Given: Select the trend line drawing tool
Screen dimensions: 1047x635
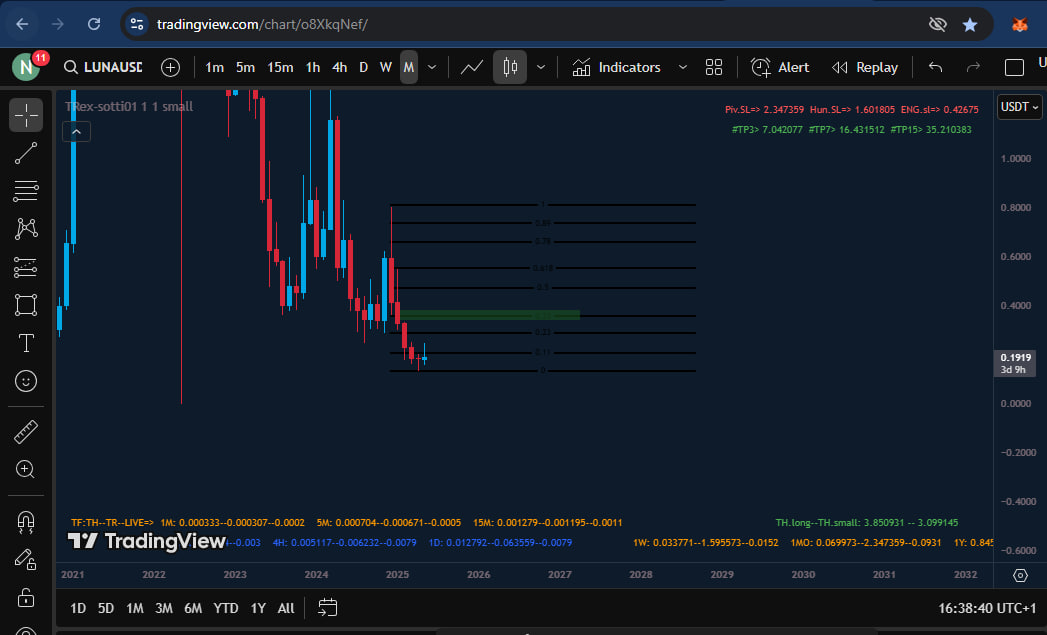Looking at the screenshot, I should click(x=26, y=153).
